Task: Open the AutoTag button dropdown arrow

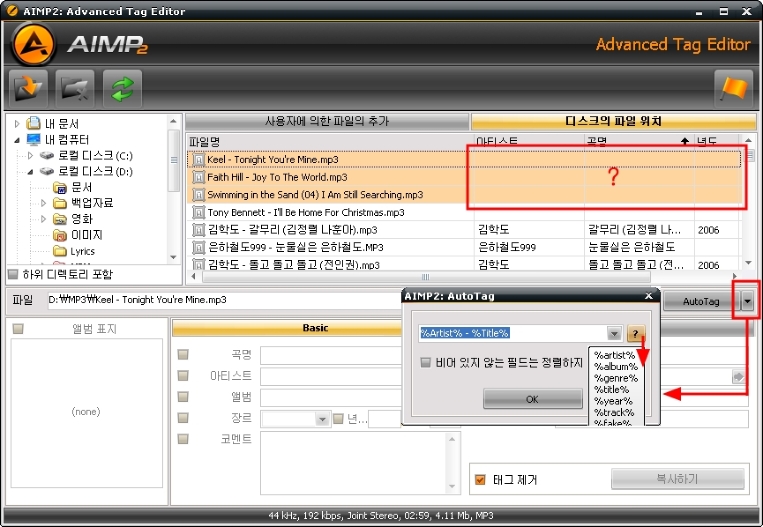Action: coord(747,301)
